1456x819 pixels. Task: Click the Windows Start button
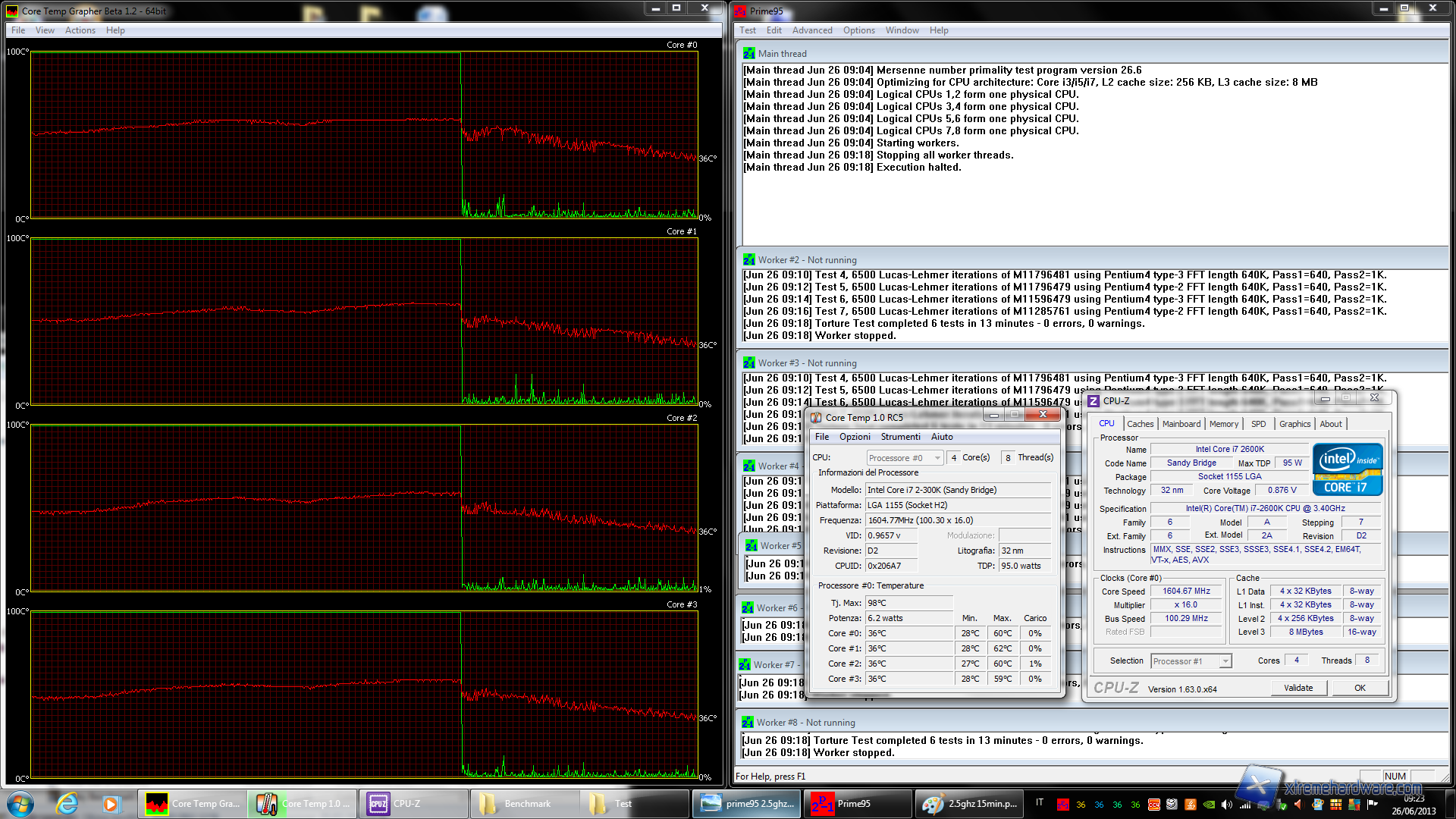coord(20,803)
